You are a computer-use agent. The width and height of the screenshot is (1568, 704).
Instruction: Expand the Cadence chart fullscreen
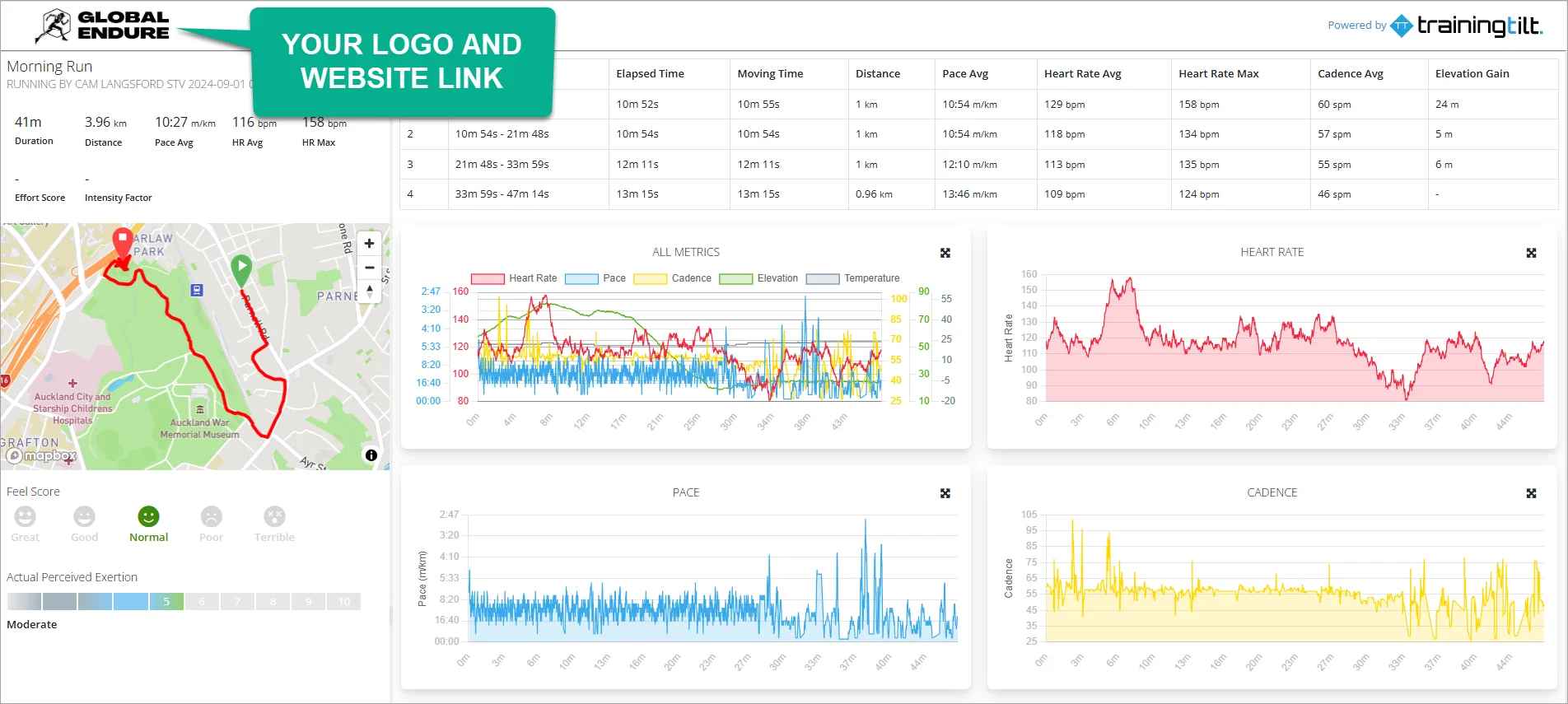pos(1531,493)
